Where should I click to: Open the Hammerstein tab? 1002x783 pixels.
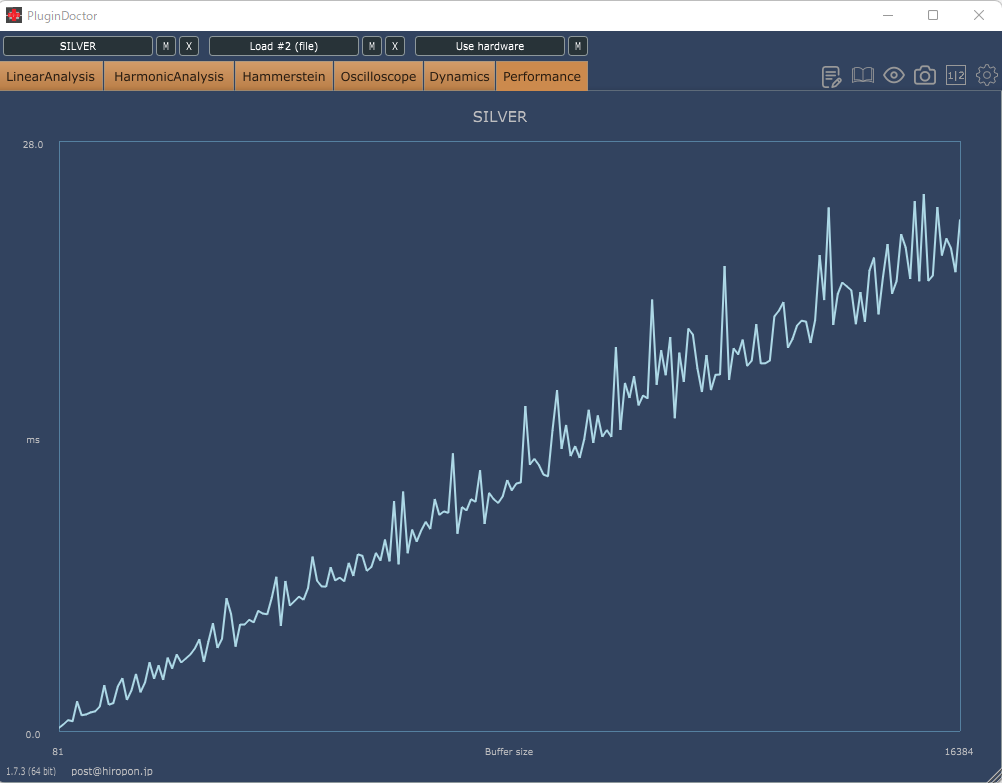coord(284,76)
